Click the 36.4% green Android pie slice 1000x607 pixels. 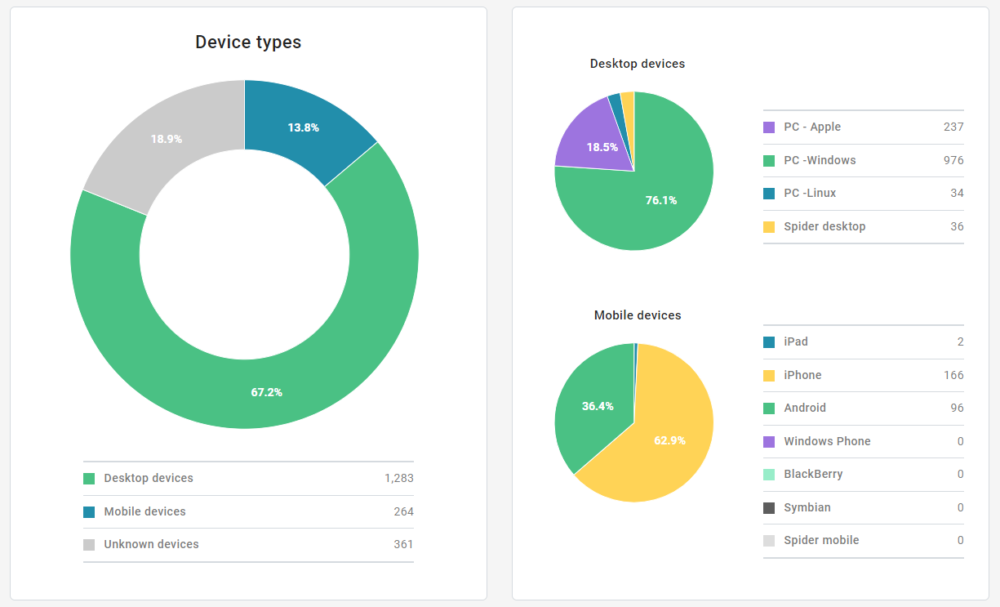596,405
